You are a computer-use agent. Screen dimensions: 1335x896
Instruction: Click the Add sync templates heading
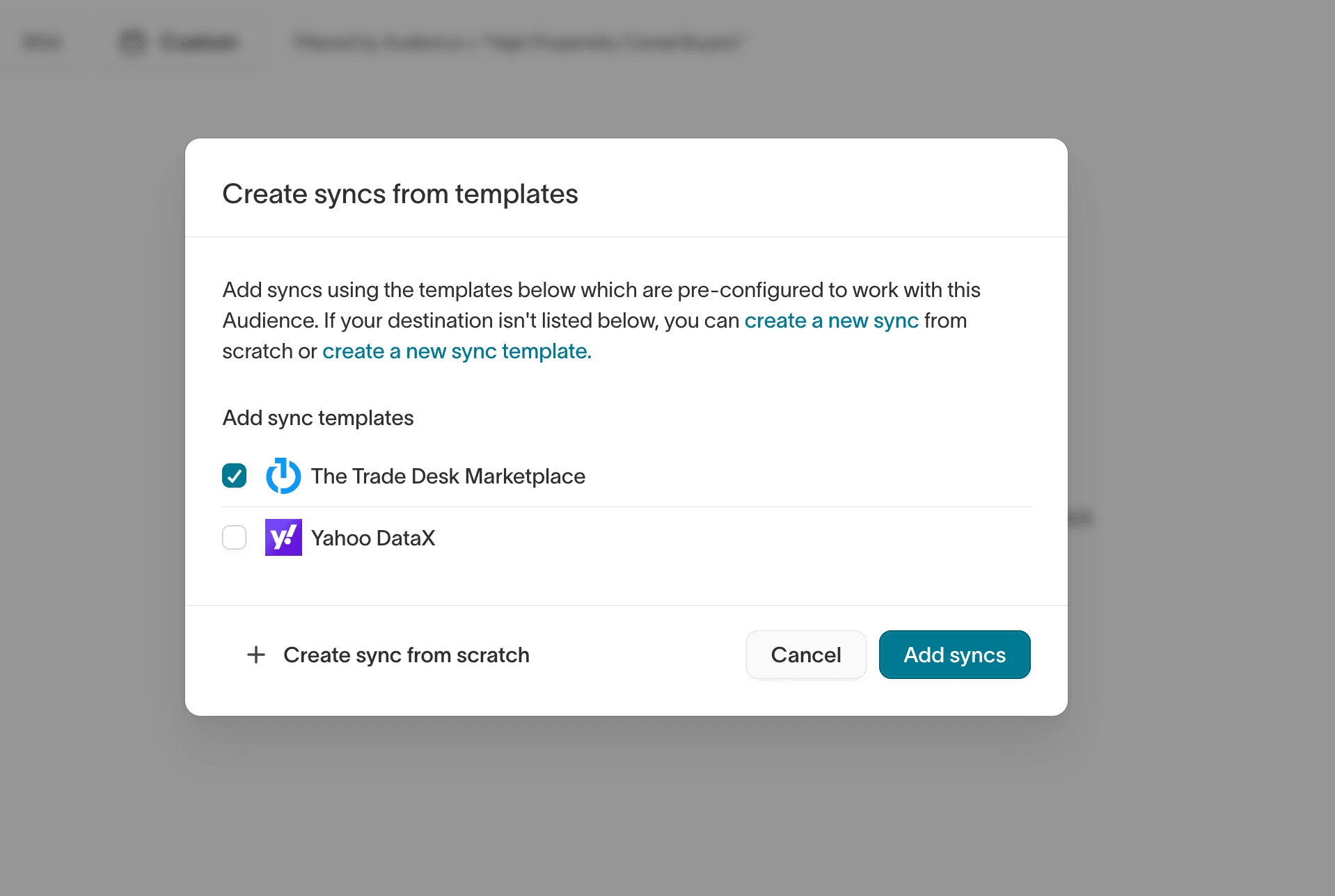point(317,417)
